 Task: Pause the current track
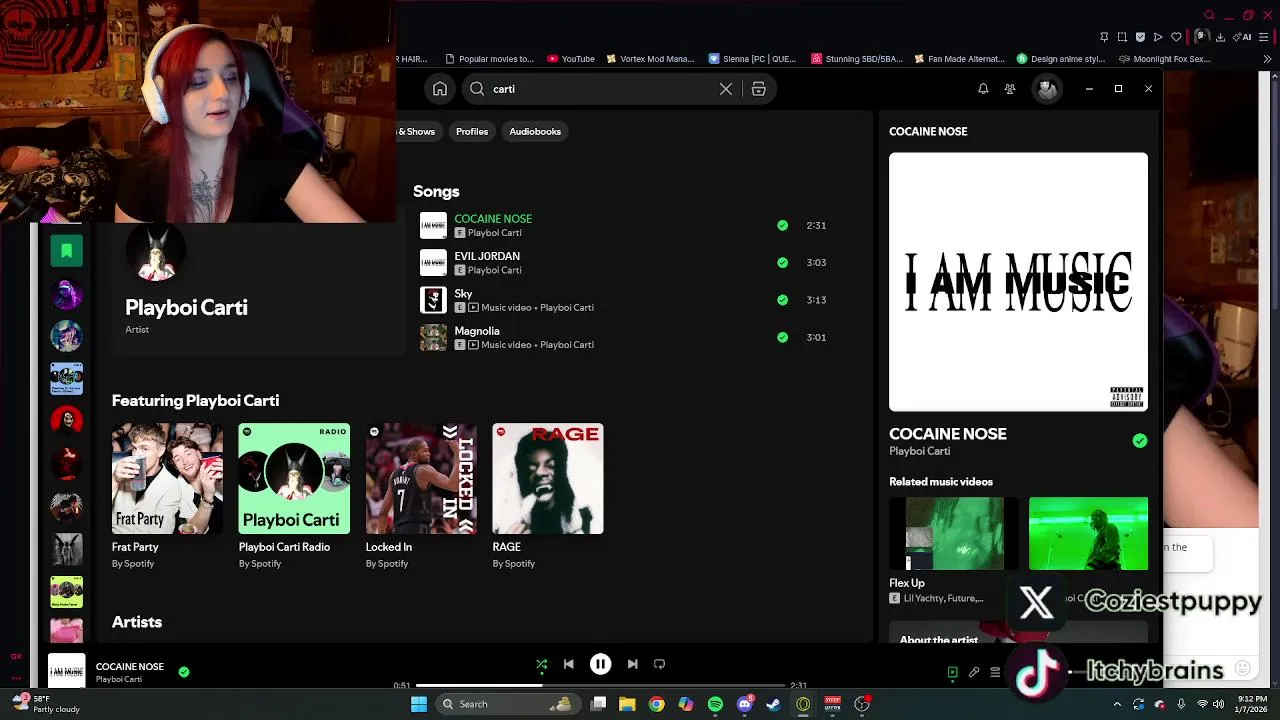[x=600, y=664]
